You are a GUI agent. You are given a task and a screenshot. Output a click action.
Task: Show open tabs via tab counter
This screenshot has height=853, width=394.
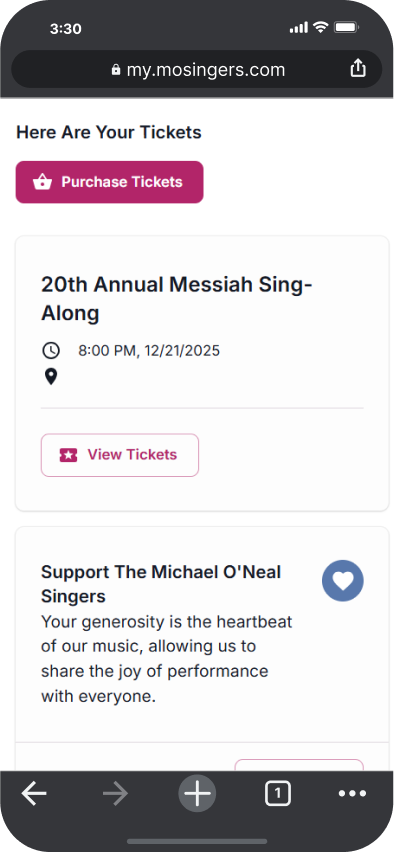278,794
